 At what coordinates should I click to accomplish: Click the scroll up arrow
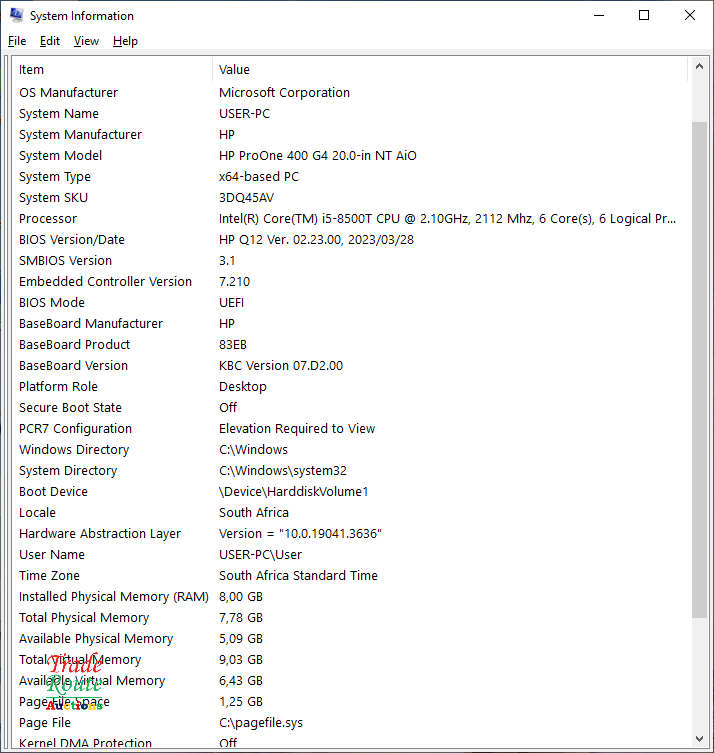[699, 67]
